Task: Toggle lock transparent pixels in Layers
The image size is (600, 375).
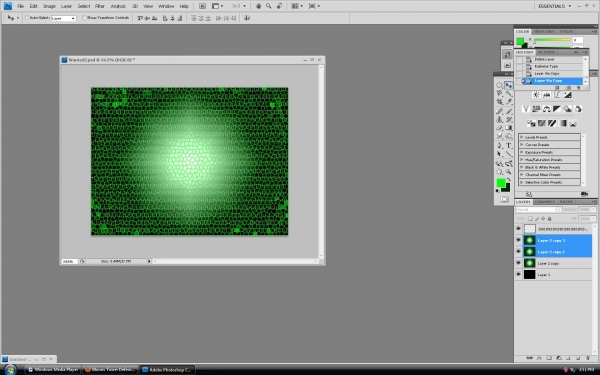Action: pyautogui.click(x=530, y=218)
